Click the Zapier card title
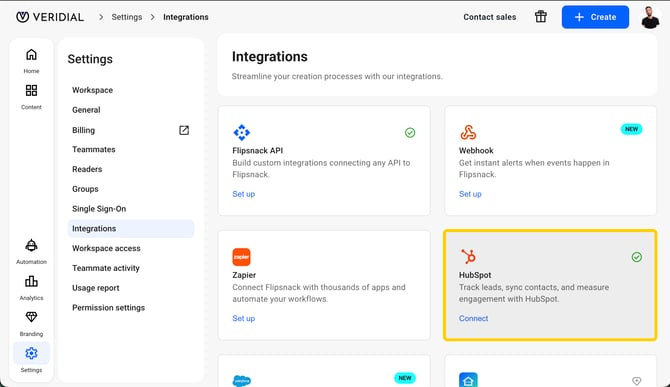The height and width of the screenshot is (387, 670). point(244,275)
